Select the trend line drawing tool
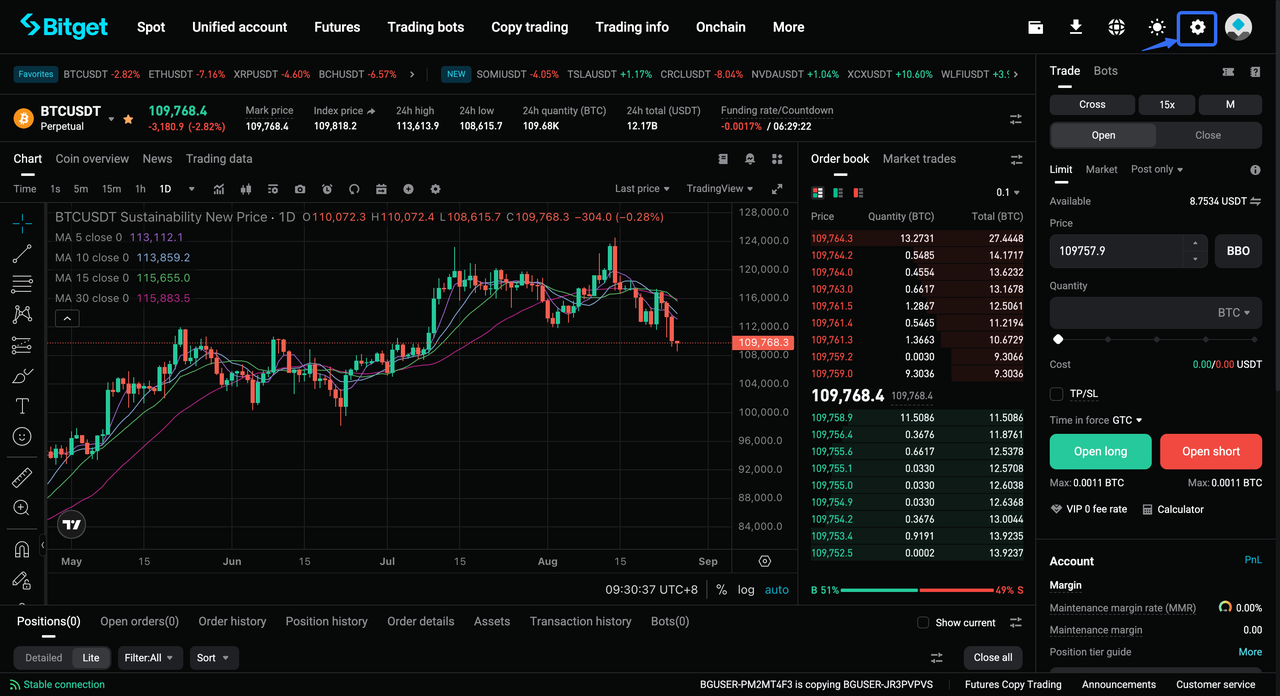Screen dimensions: 1280x696 tap(22, 253)
